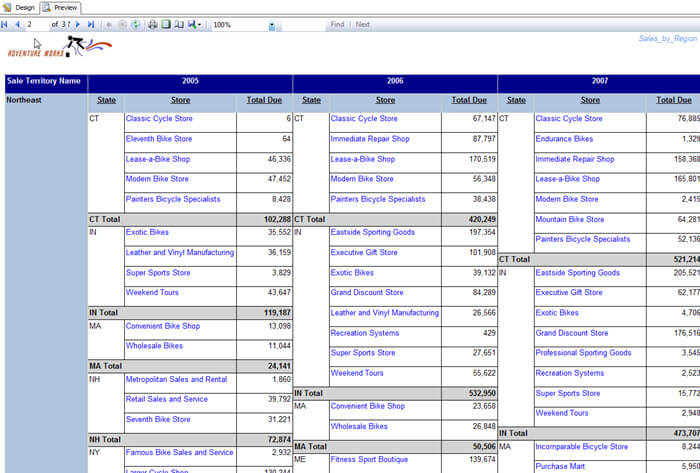Open Exotic Bikes under 2005
The image size is (700, 473).
click(x=147, y=232)
